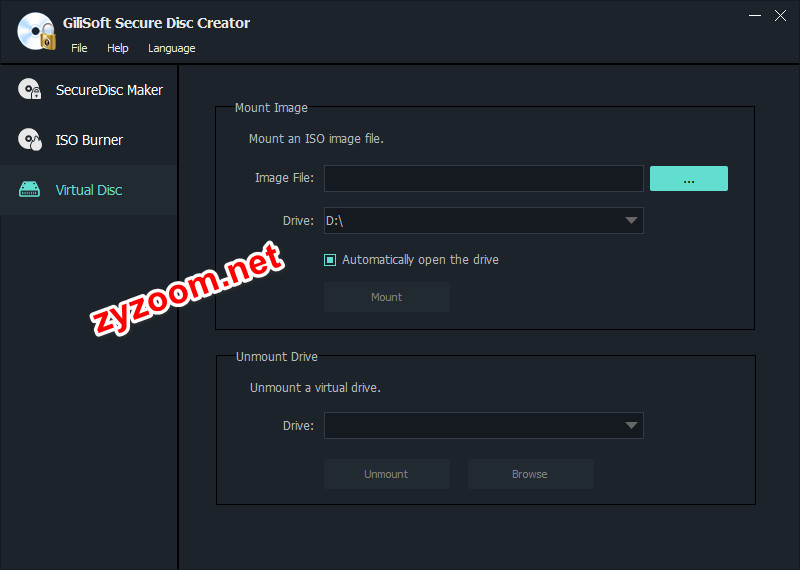Click the GiliSoft Secure Disc Creator title text
800x570 pixels.
click(156, 23)
